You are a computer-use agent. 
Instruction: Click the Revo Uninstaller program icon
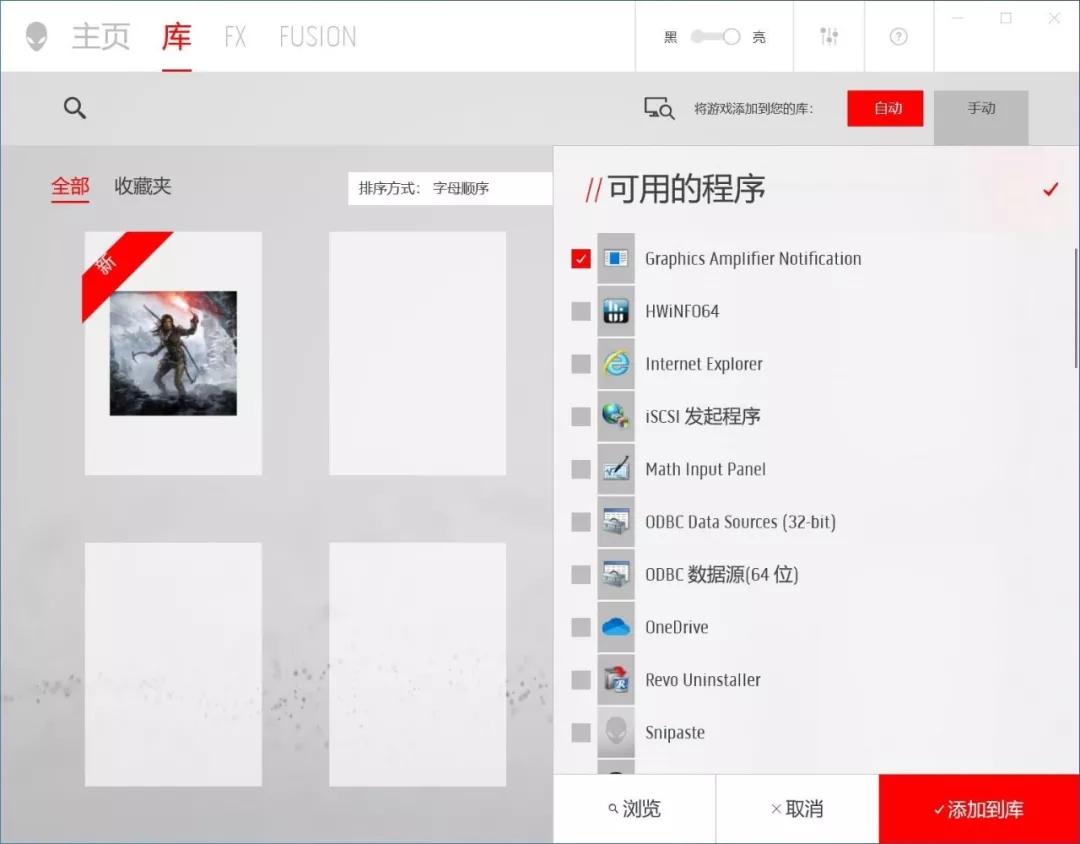[616, 679]
